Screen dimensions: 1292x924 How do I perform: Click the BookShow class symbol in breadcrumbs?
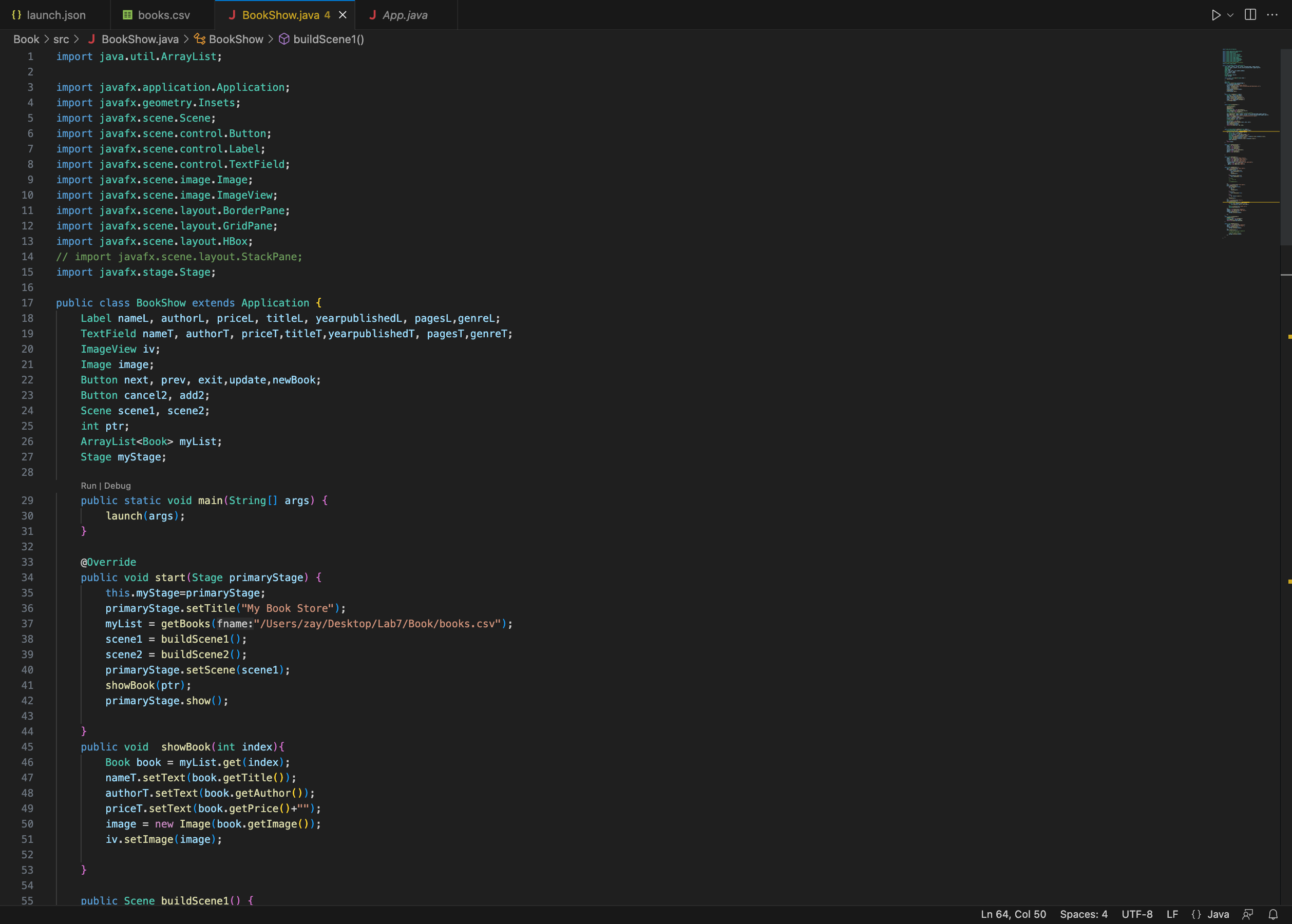point(236,39)
